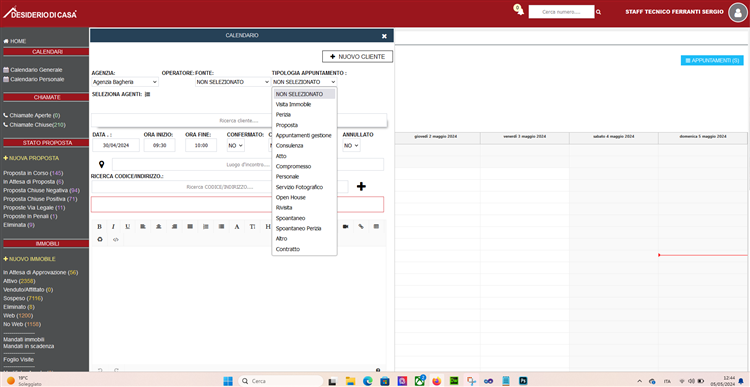This screenshot has width=750, height=387.
Task: Open Firefox from the taskbar
Action: (x=436, y=381)
